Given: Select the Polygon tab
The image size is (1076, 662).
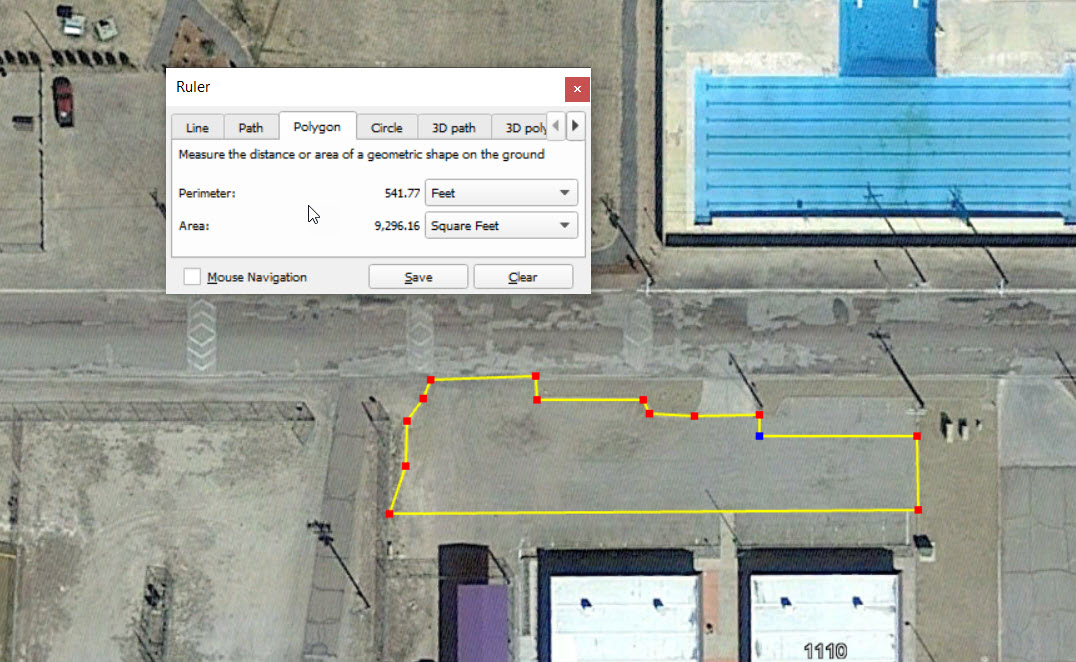Looking at the screenshot, I should tap(317, 127).
